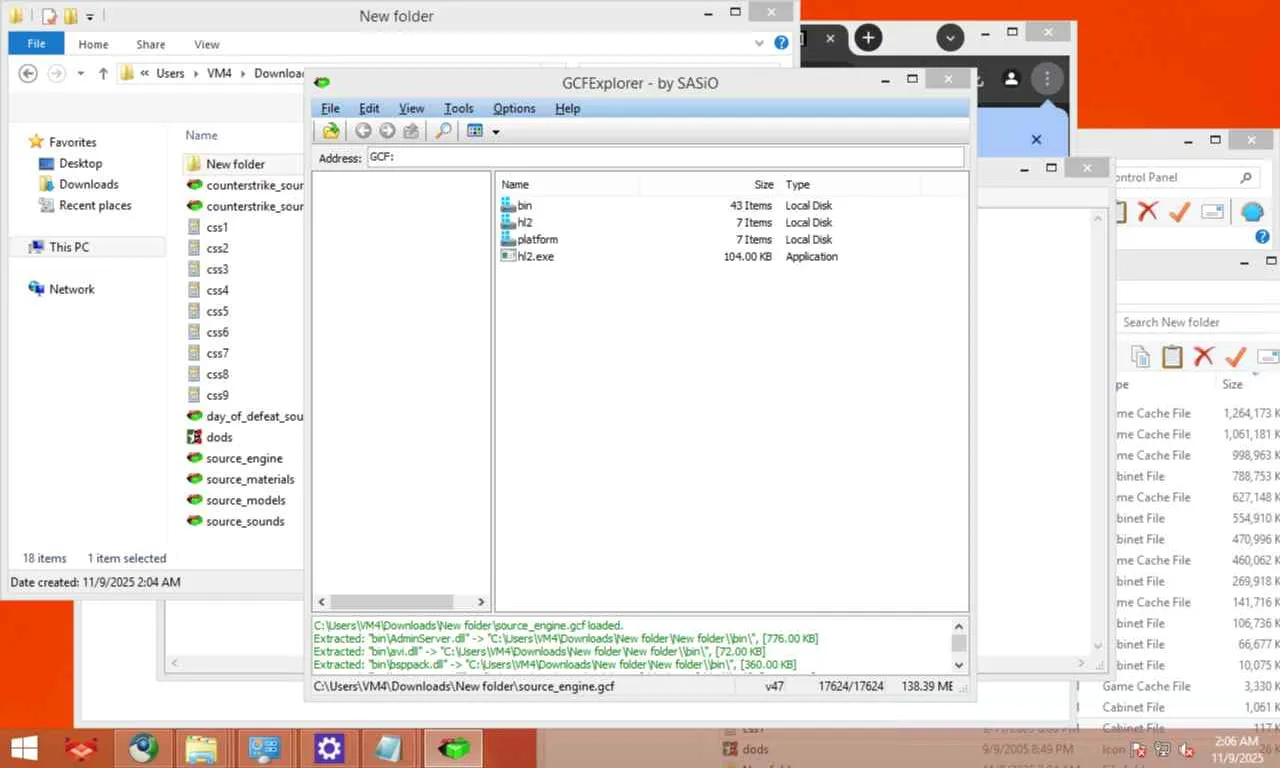Viewport: 1280px width, 768px height.
Task: Open the Tools menu in GCFExplorer
Action: coord(458,108)
